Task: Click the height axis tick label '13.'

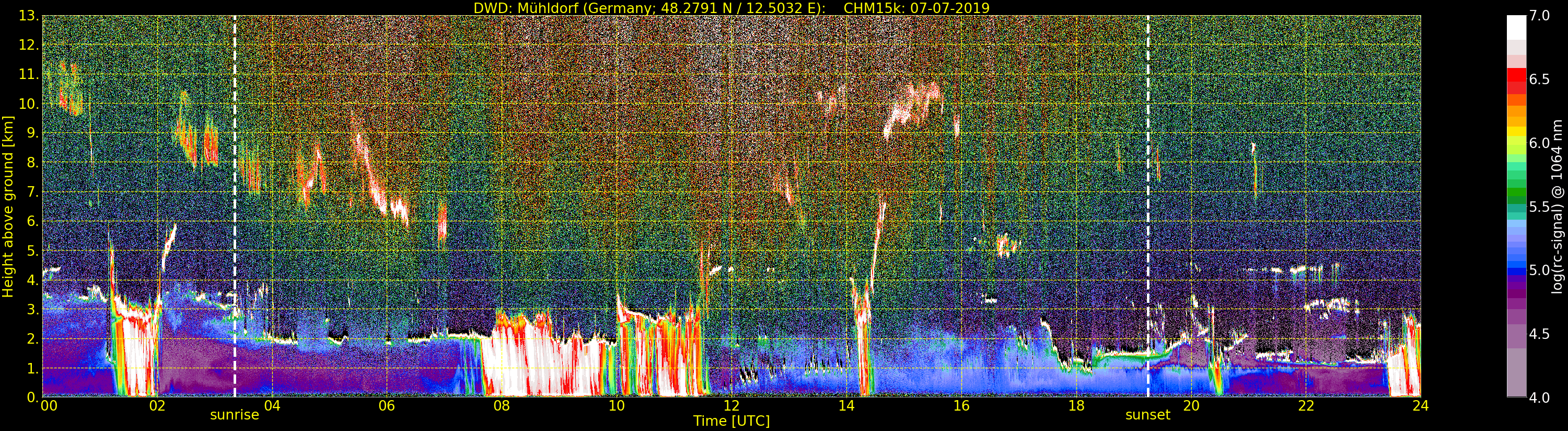Action: 29,16
